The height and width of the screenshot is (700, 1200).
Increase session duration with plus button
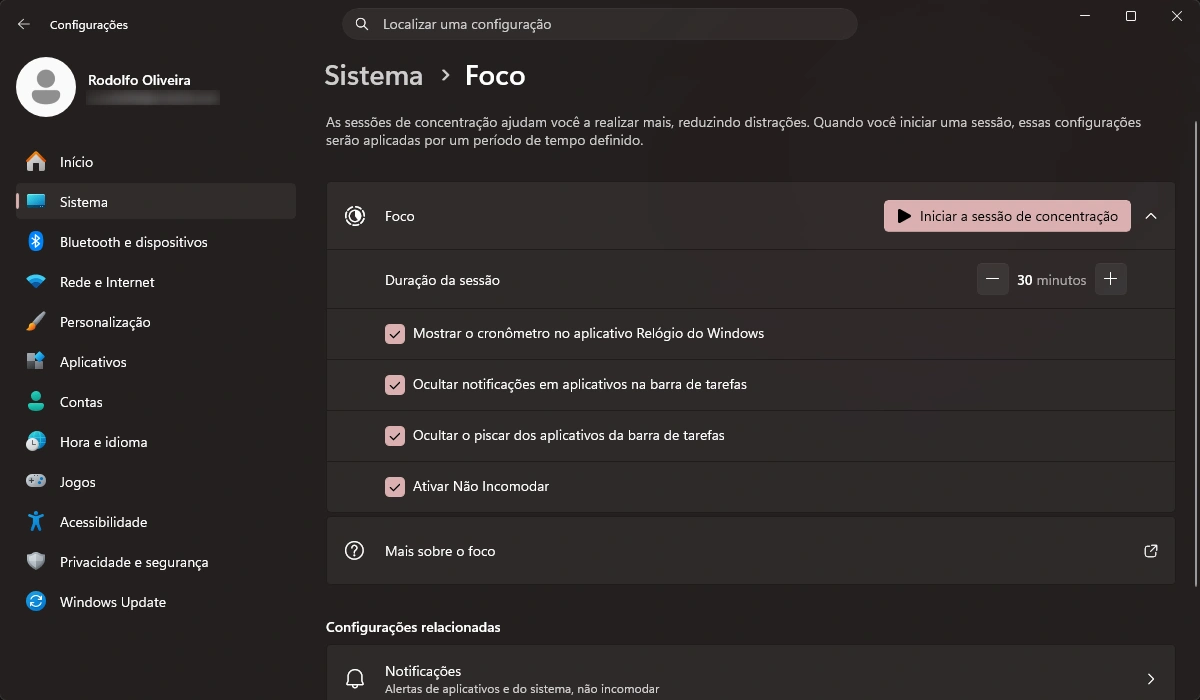(1110, 279)
